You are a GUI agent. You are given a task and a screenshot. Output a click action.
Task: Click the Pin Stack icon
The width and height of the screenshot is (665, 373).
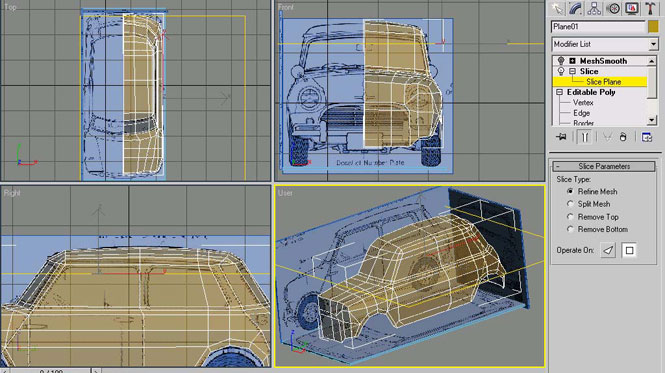(562, 137)
